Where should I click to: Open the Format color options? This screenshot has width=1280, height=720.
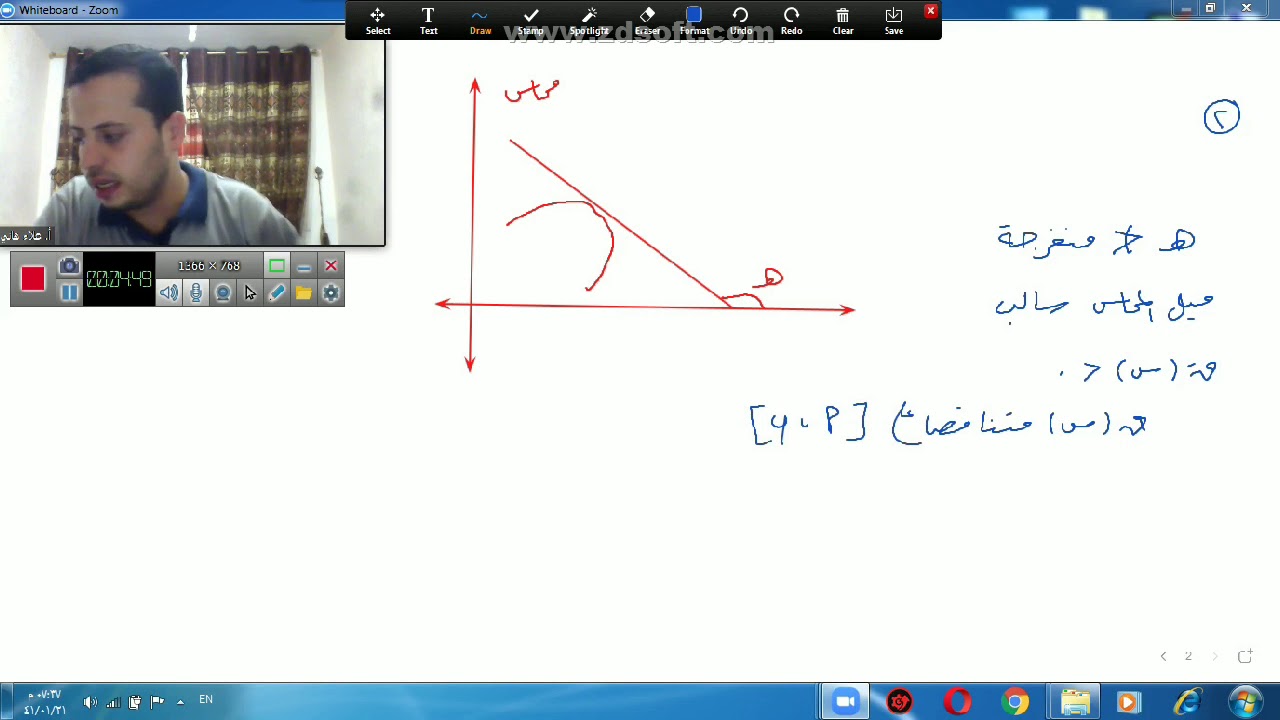[694, 20]
